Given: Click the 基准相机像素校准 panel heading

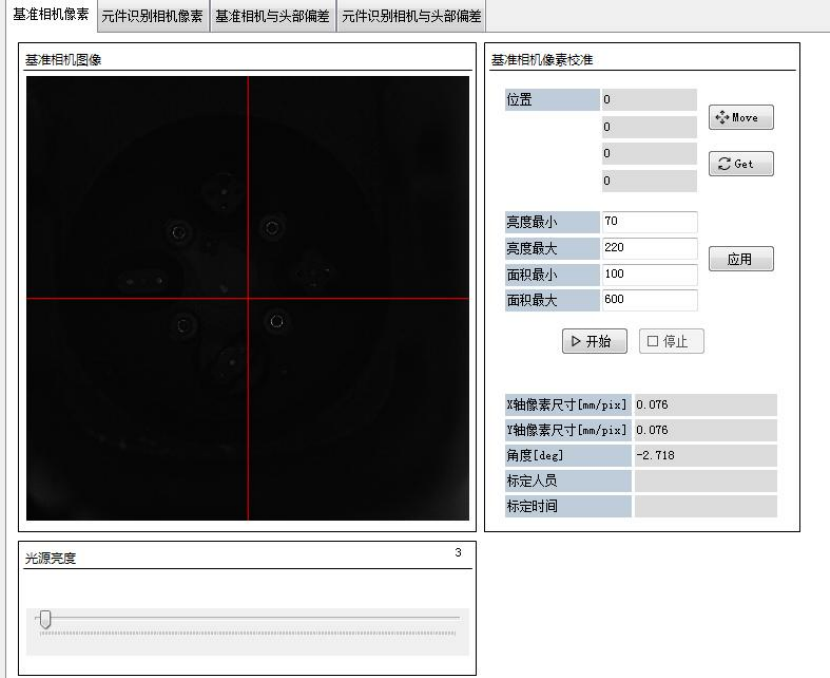Looking at the screenshot, I should [x=542, y=60].
